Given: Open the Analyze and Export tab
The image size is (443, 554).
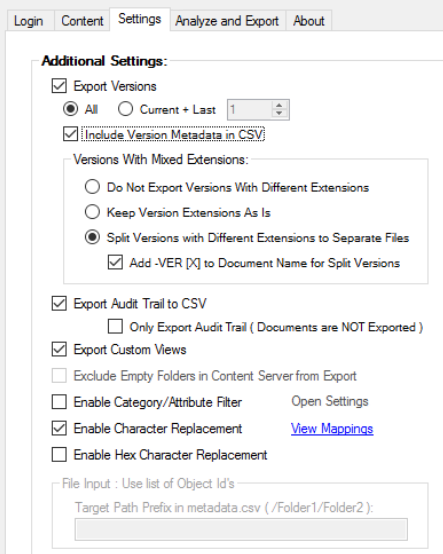Looking at the screenshot, I should point(227,21).
